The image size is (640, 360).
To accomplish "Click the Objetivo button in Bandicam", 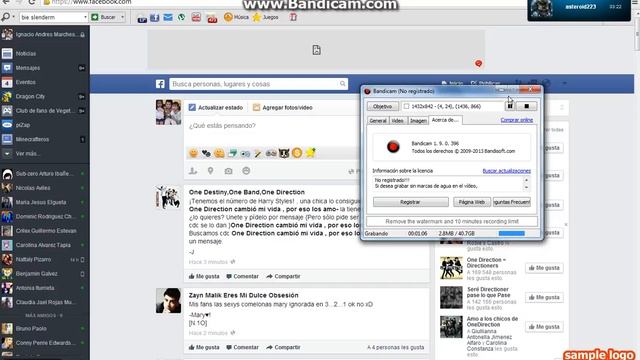I will (383, 106).
